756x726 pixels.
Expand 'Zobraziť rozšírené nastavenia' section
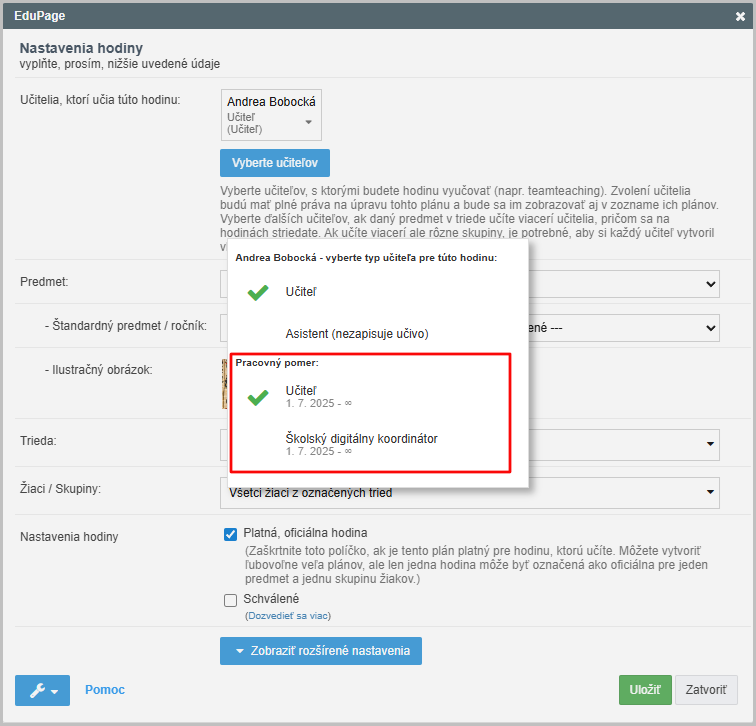click(x=321, y=651)
